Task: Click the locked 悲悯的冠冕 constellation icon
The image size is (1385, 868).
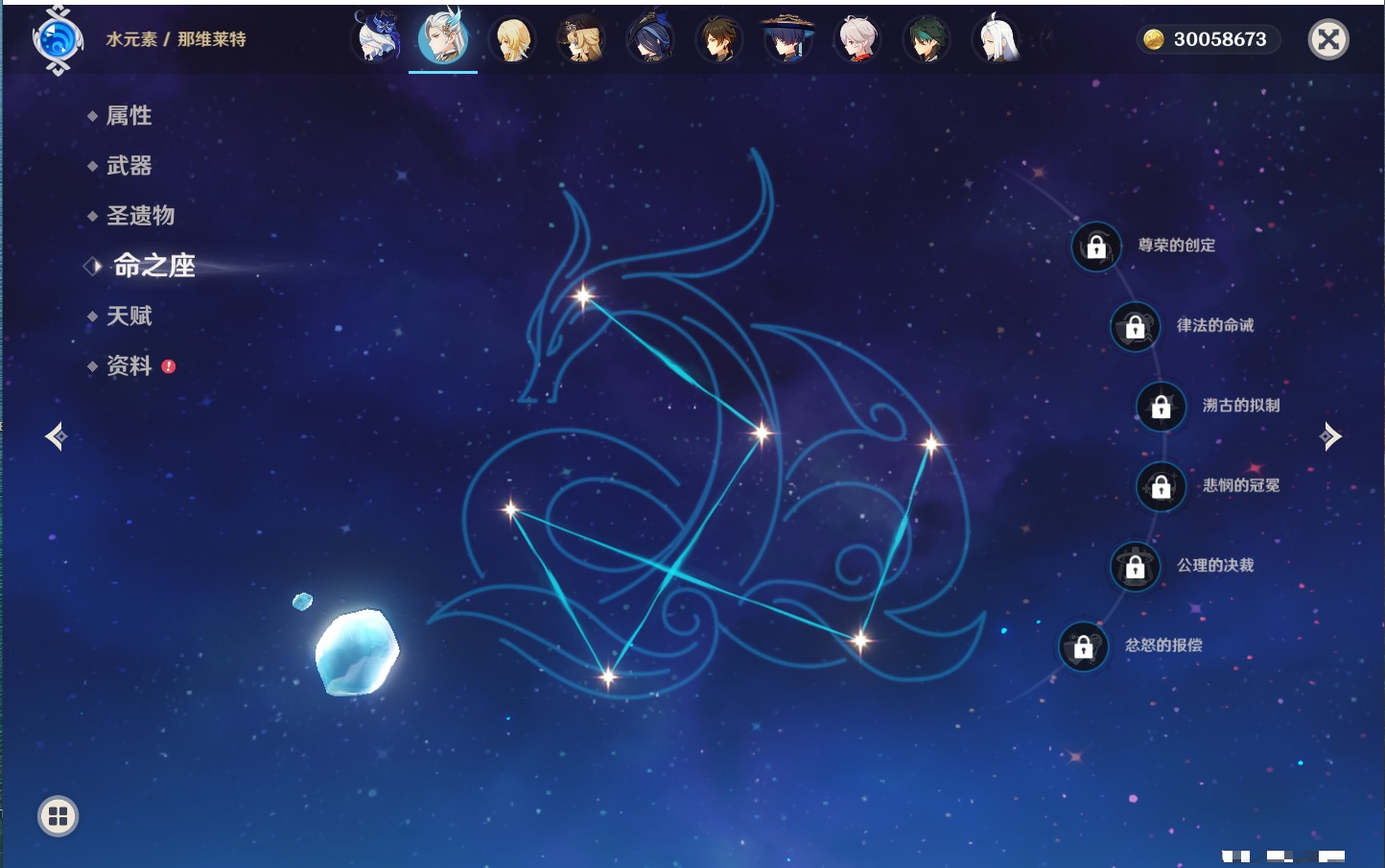Action: coord(1162,486)
